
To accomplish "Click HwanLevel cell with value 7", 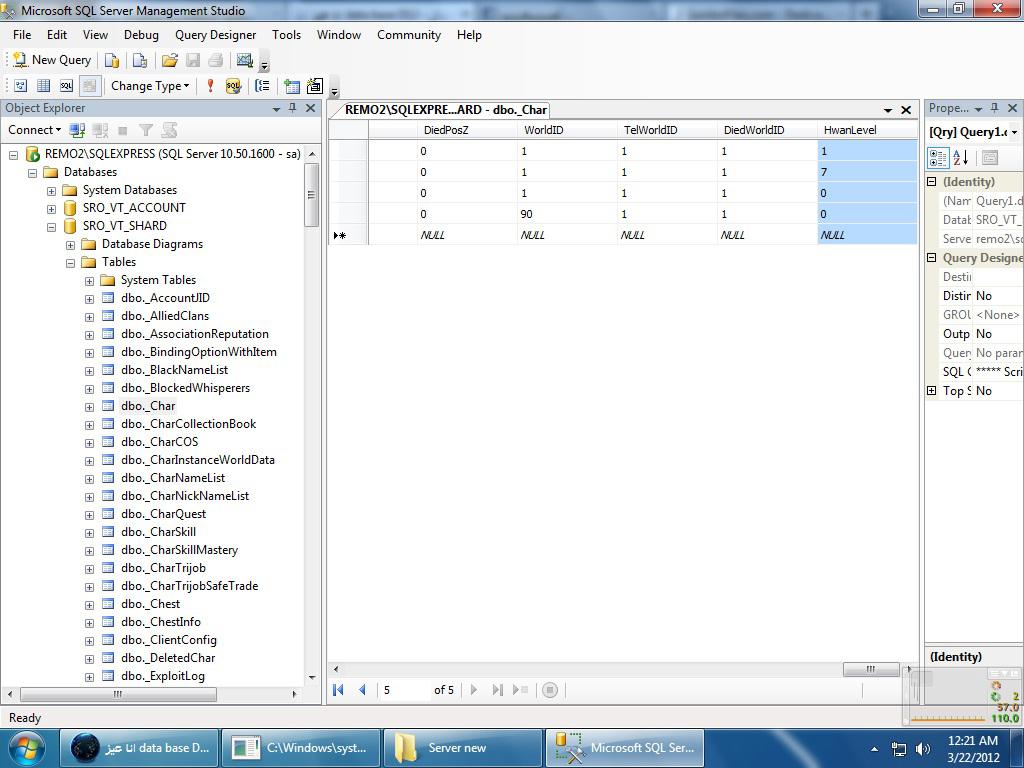I will click(867, 172).
